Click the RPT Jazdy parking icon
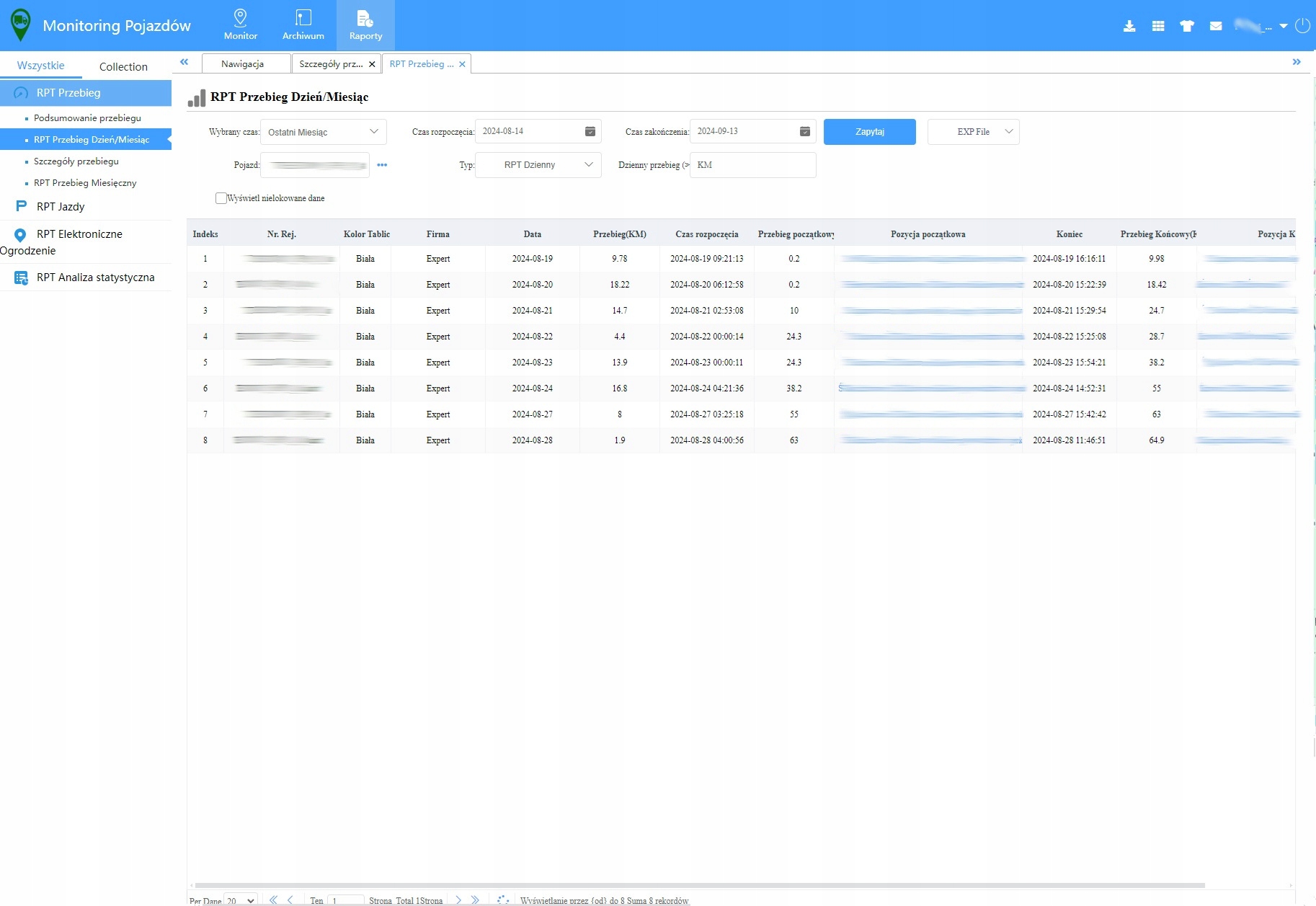This screenshot has width=1316, height=906. [x=21, y=206]
